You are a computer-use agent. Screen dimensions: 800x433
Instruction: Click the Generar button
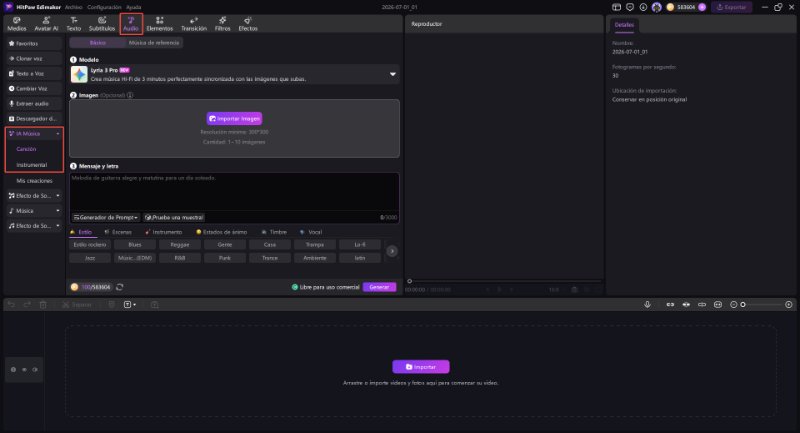point(379,287)
